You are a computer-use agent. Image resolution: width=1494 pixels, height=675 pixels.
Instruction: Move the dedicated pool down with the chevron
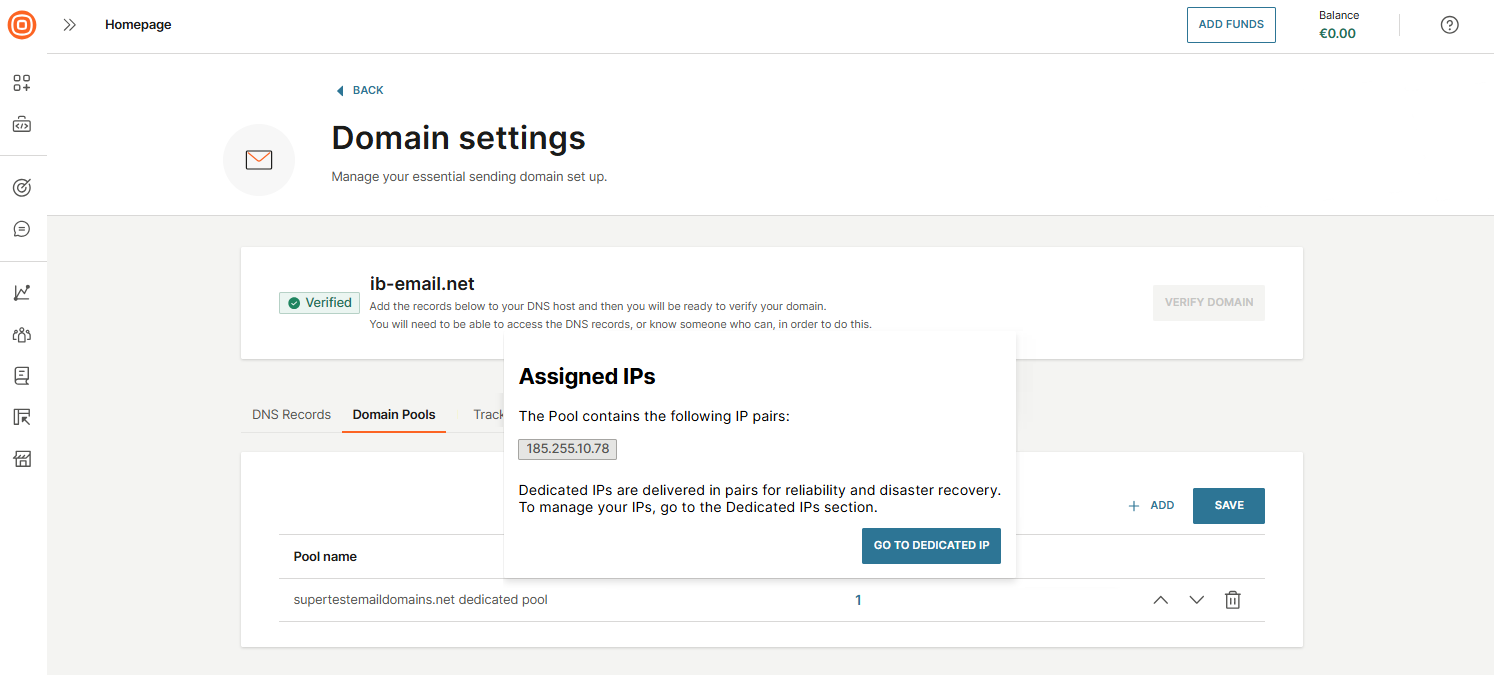1196,599
